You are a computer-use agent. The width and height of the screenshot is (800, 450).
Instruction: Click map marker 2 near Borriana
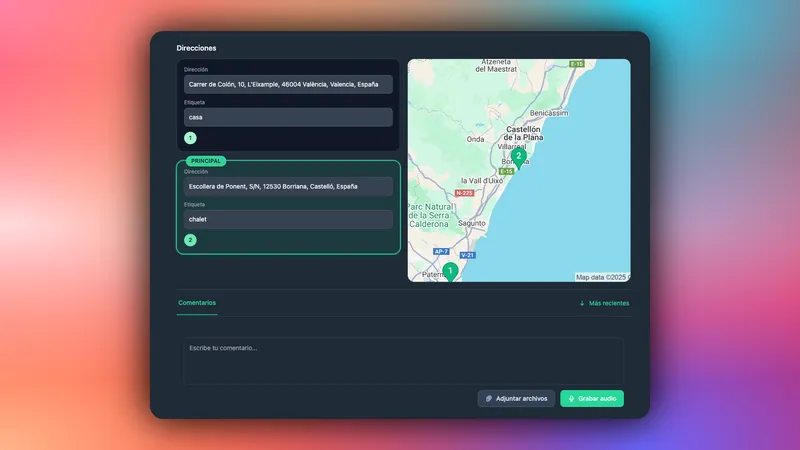(x=518, y=158)
